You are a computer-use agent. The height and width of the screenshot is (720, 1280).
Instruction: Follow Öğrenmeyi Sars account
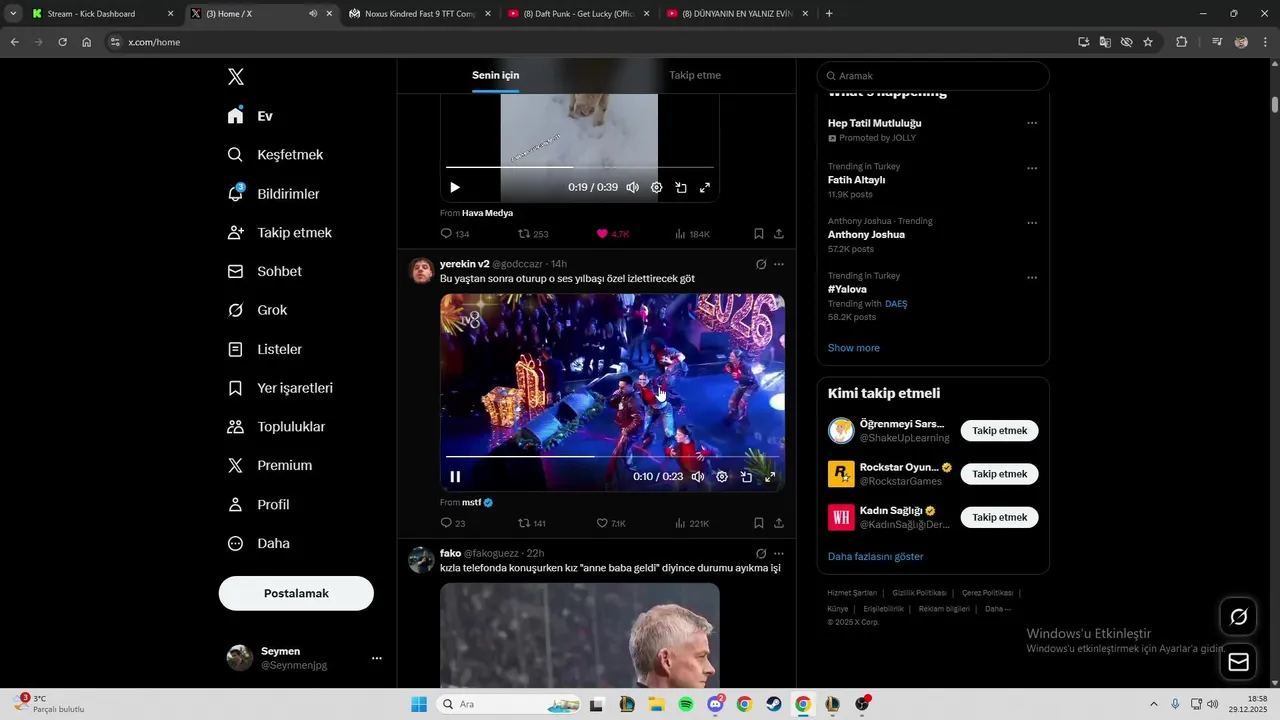click(x=999, y=431)
